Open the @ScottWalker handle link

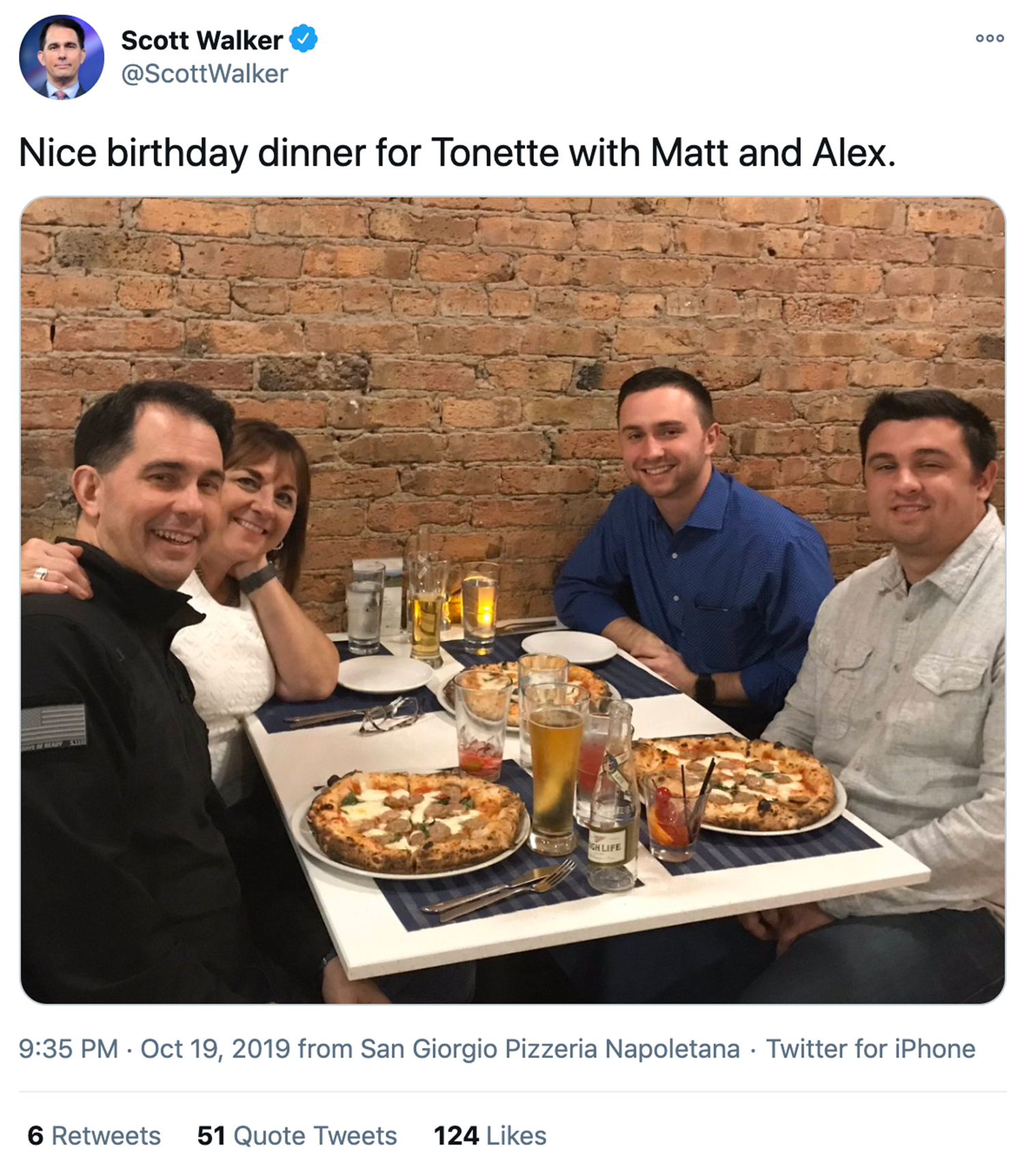point(205,74)
